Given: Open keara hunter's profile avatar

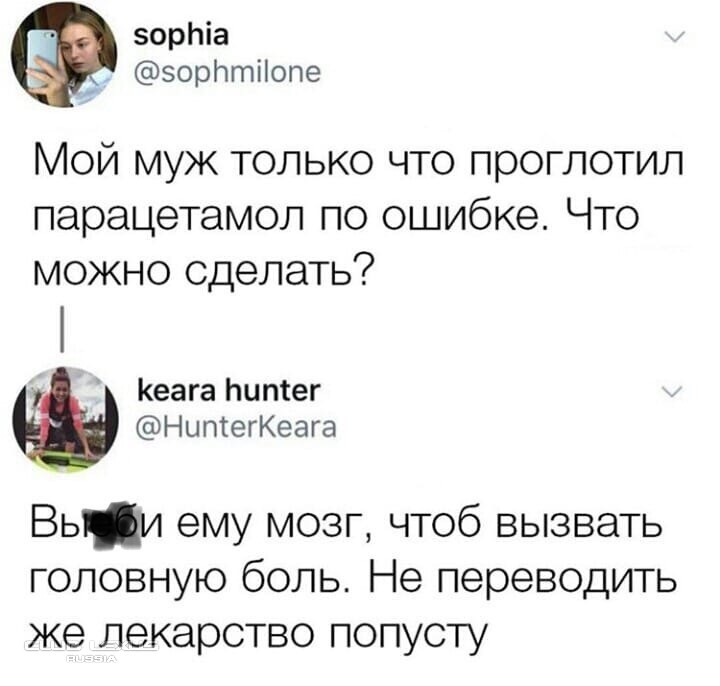Looking at the screenshot, I should point(65,419).
